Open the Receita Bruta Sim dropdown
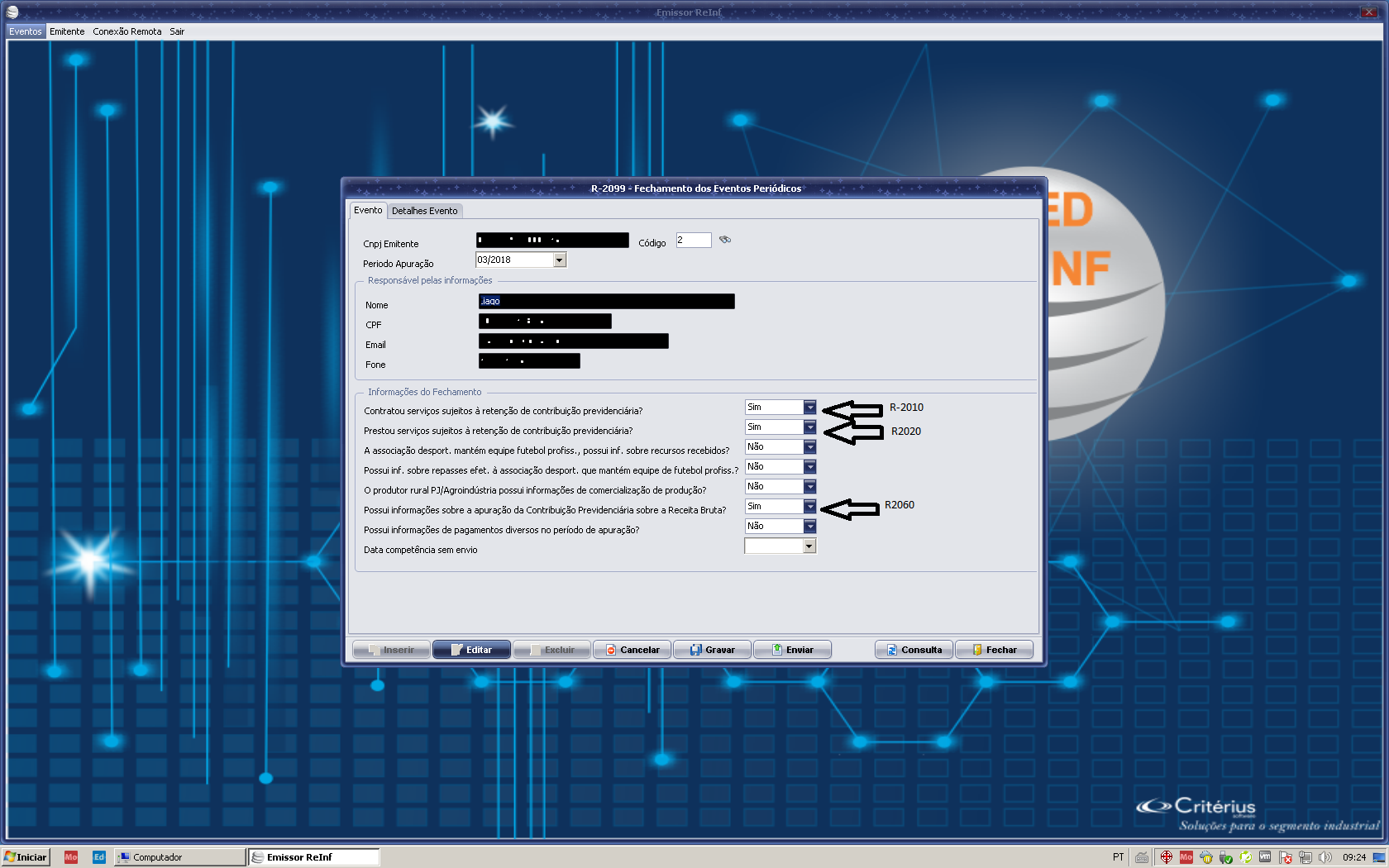Image resolution: width=1389 pixels, height=868 pixels. (x=809, y=507)
